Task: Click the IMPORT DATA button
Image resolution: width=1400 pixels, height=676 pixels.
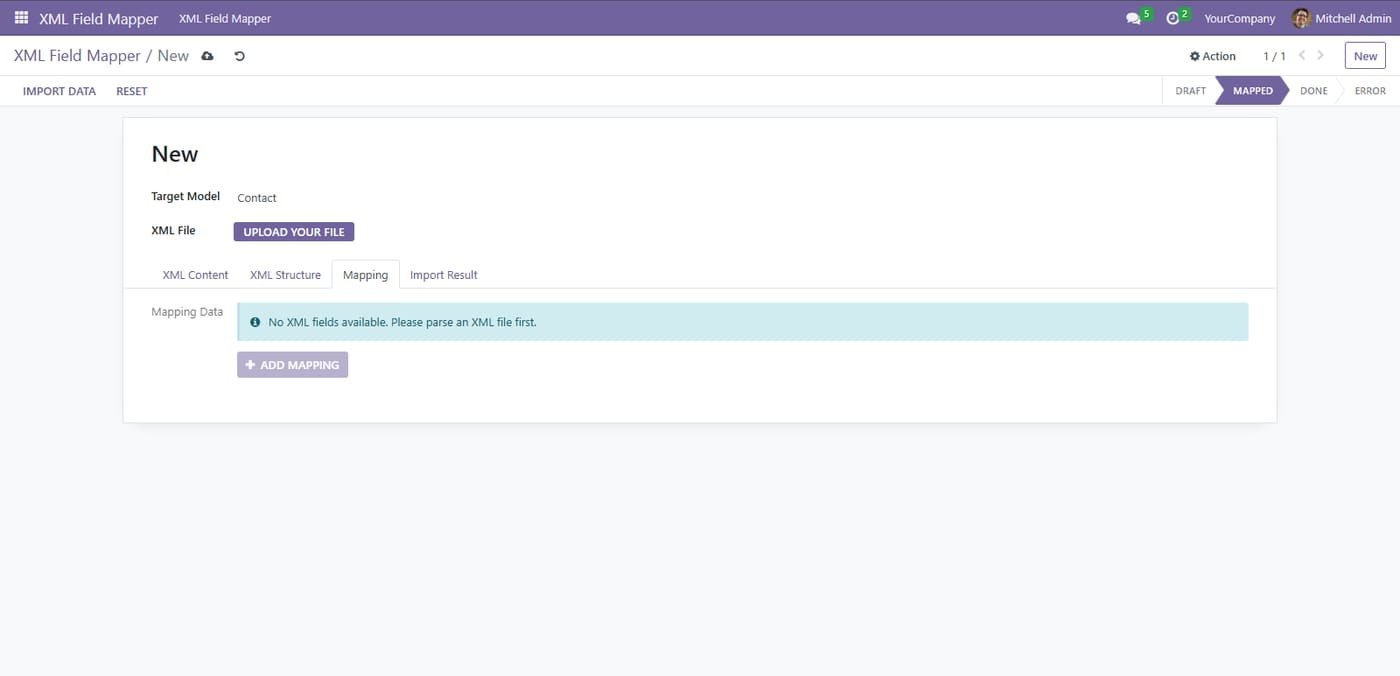Action: (x=60, y=91)
